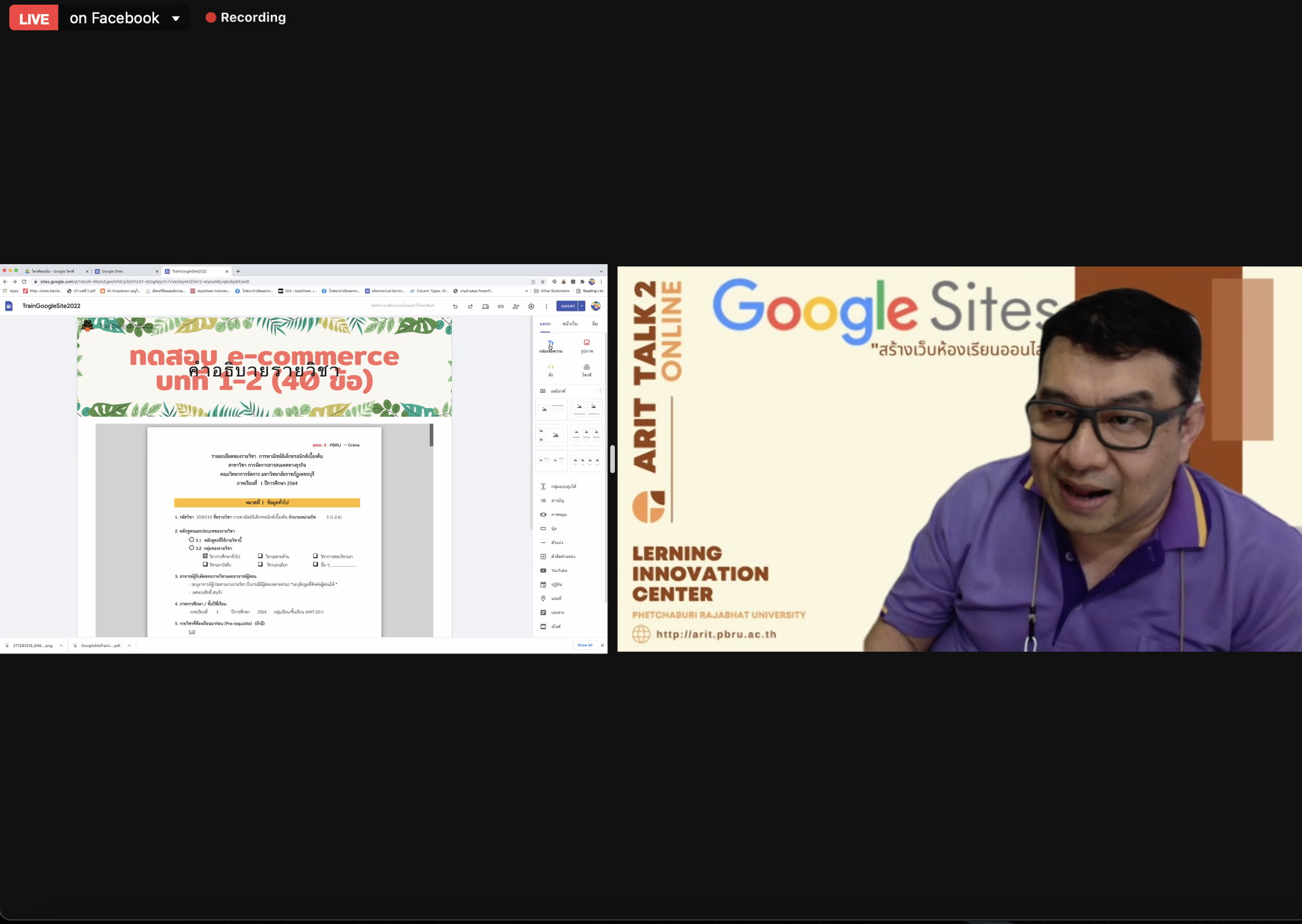This screenshot has height=924, width=1302.
Task: Select the radio circle for item 3.2
Action: [x=191, y=548]
